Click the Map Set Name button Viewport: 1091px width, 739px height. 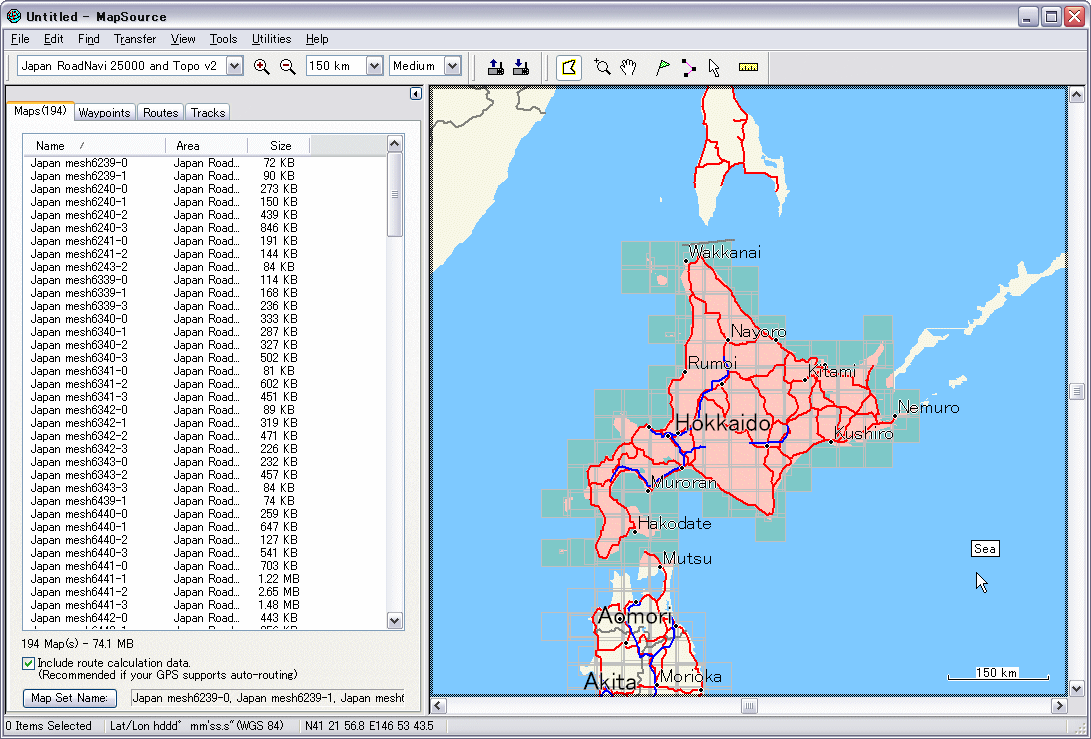70,698
